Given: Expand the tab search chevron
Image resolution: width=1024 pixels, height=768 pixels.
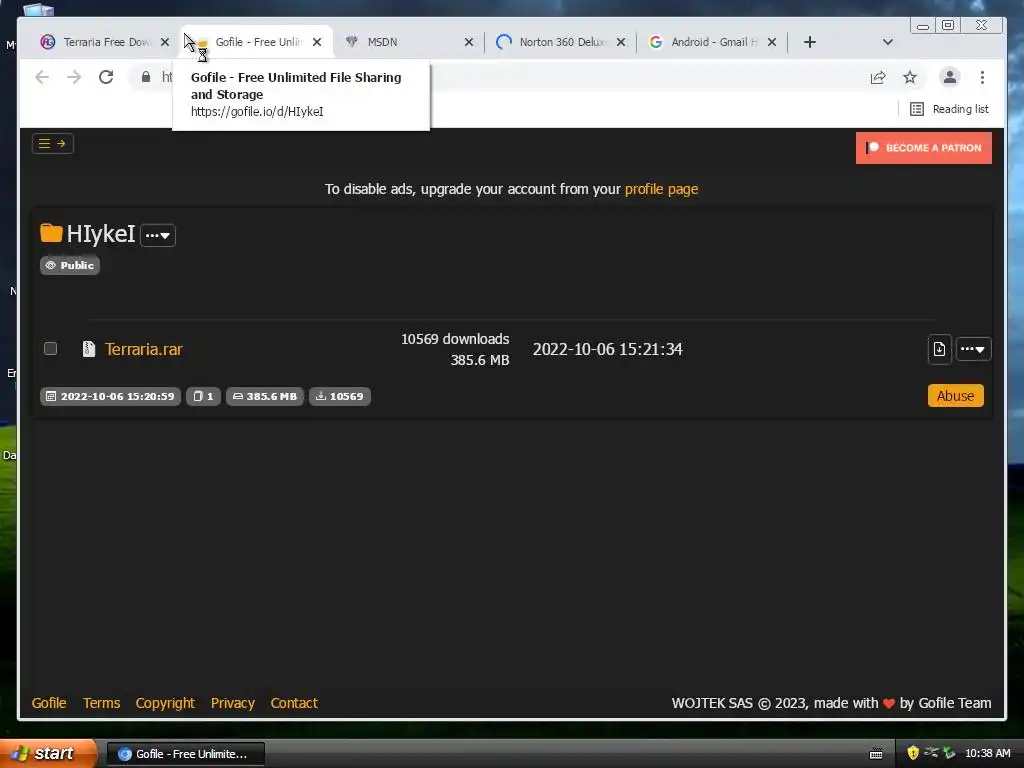Looking at the screenshot, I should [888, 42].
